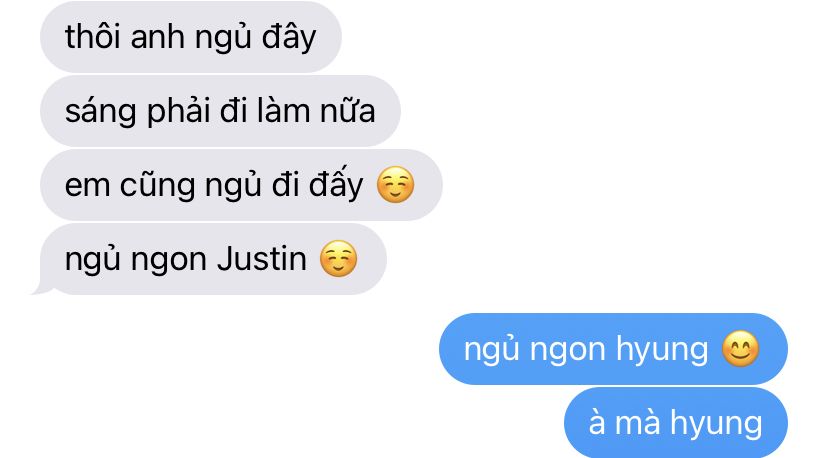Tap the gray "ngủ ngon Justin" message bubble
Screen dimensions: 828x458
pos(213,259)
